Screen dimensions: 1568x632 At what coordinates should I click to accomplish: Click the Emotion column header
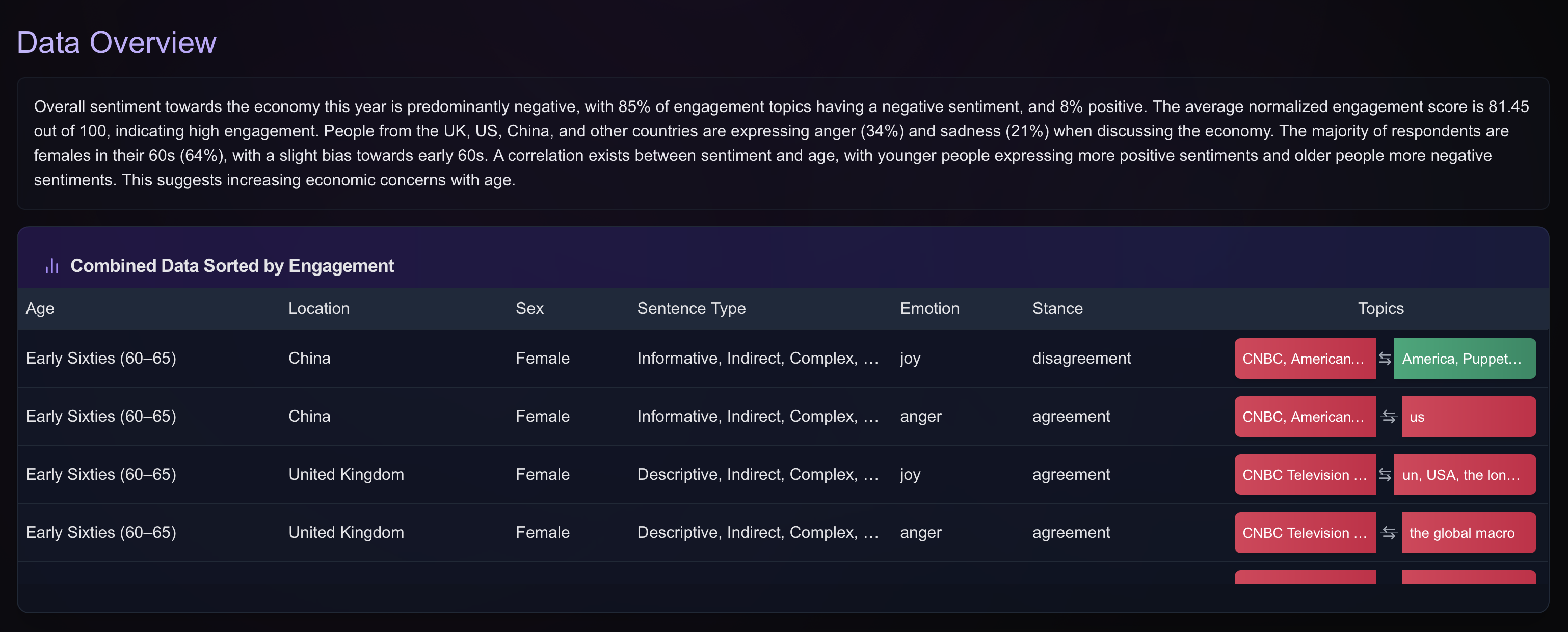point(929,309)
